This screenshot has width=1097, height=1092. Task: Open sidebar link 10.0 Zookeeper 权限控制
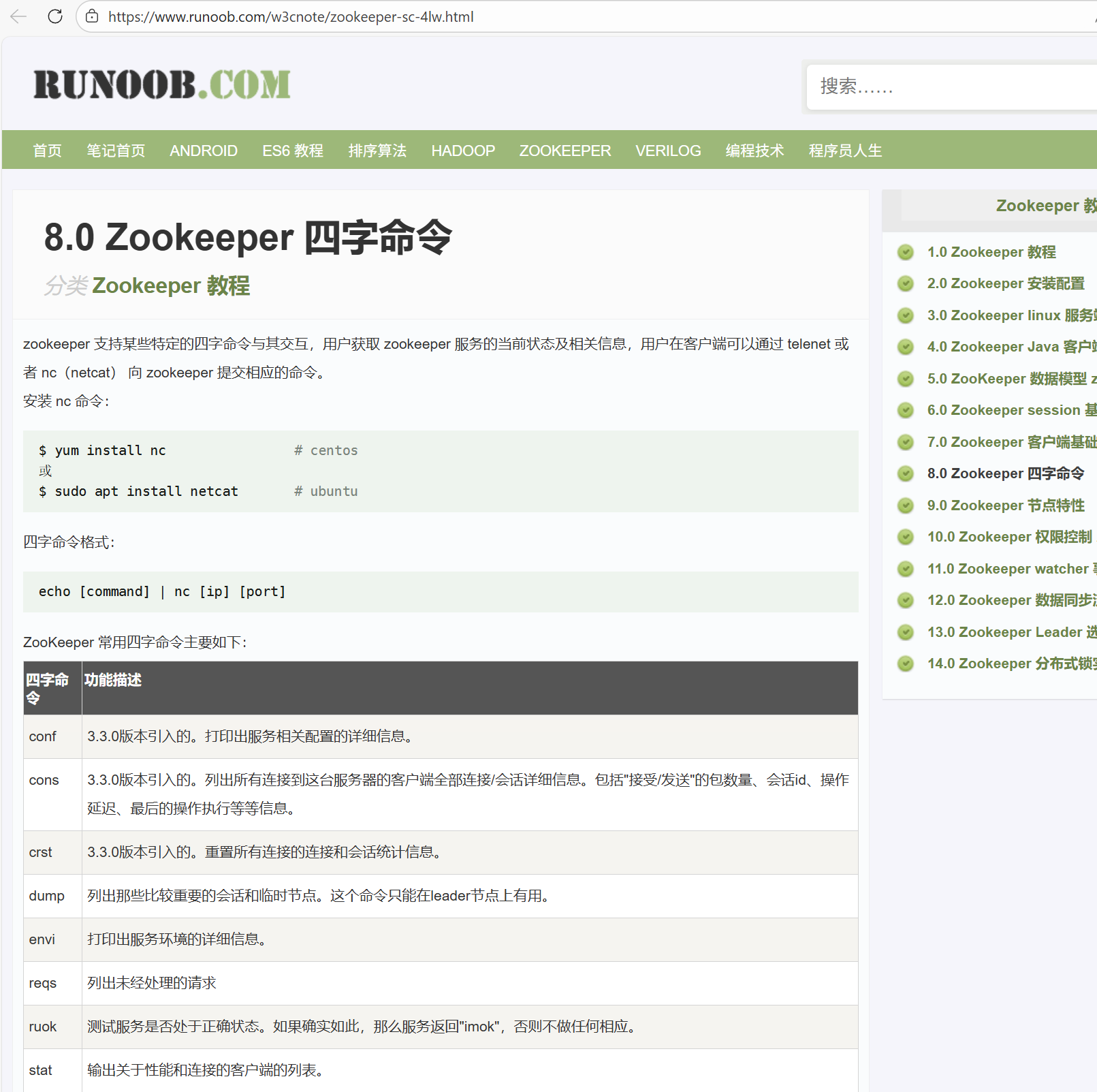1010,537
